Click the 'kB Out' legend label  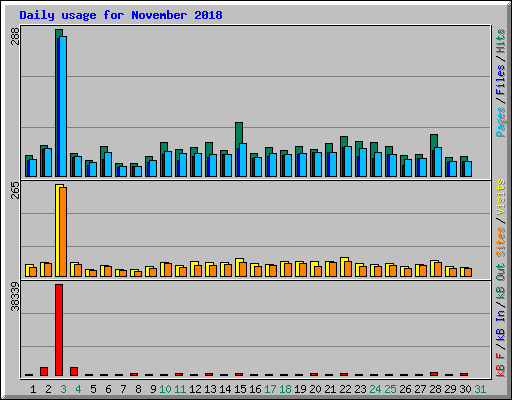tap(500, 282)
